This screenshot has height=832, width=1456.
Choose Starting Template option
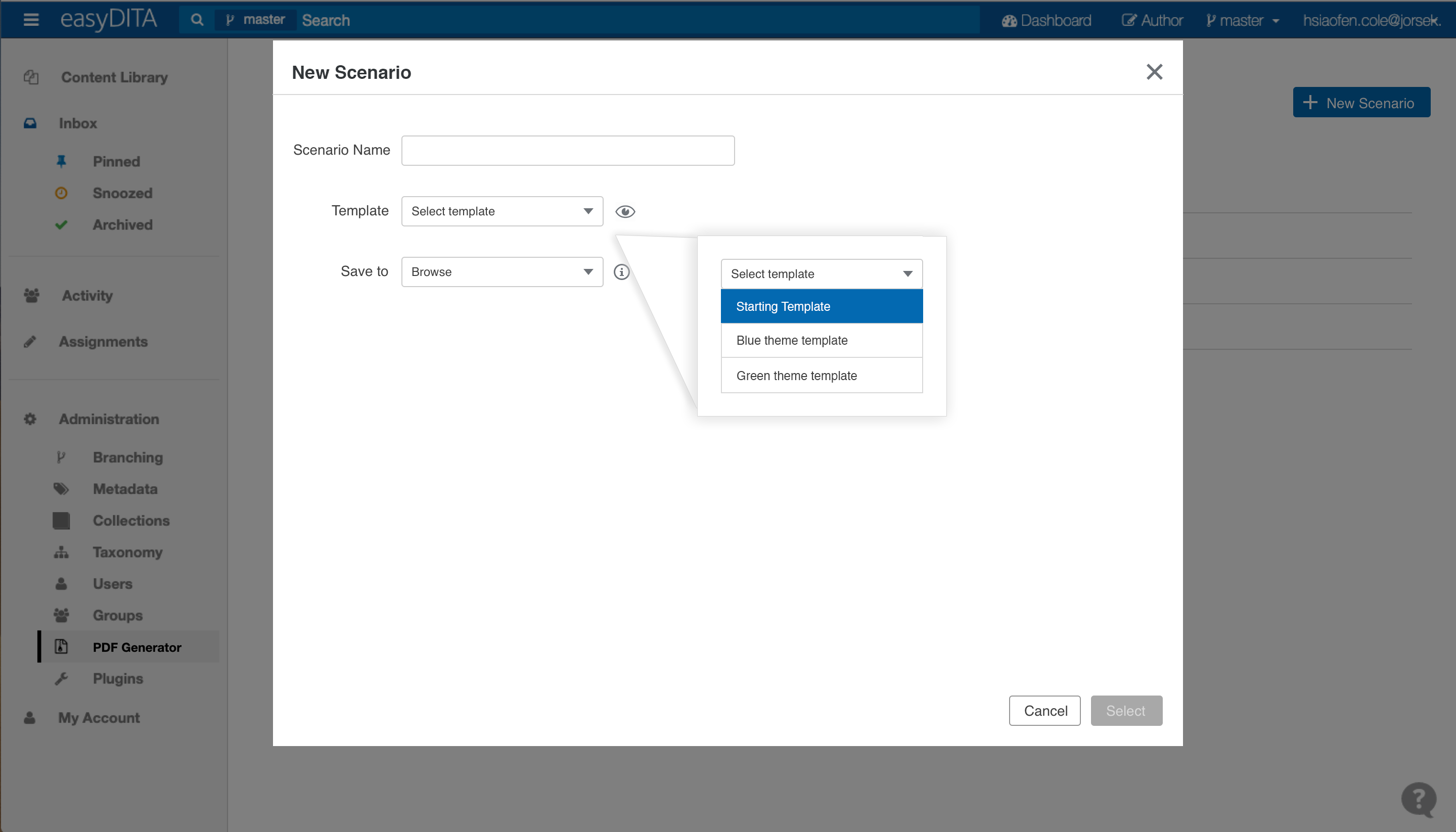point(822,306)
